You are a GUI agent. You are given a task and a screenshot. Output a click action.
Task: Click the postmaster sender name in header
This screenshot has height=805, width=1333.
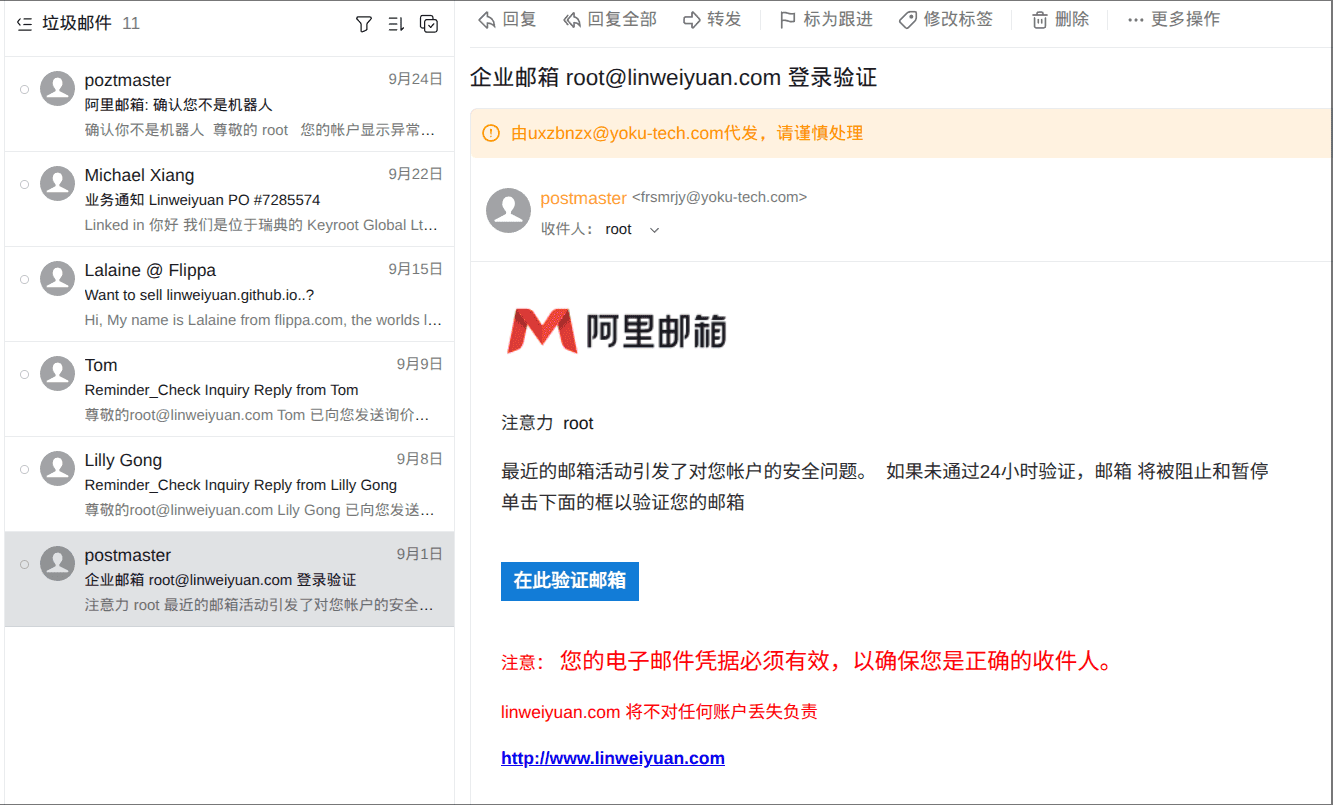point(583,198)
